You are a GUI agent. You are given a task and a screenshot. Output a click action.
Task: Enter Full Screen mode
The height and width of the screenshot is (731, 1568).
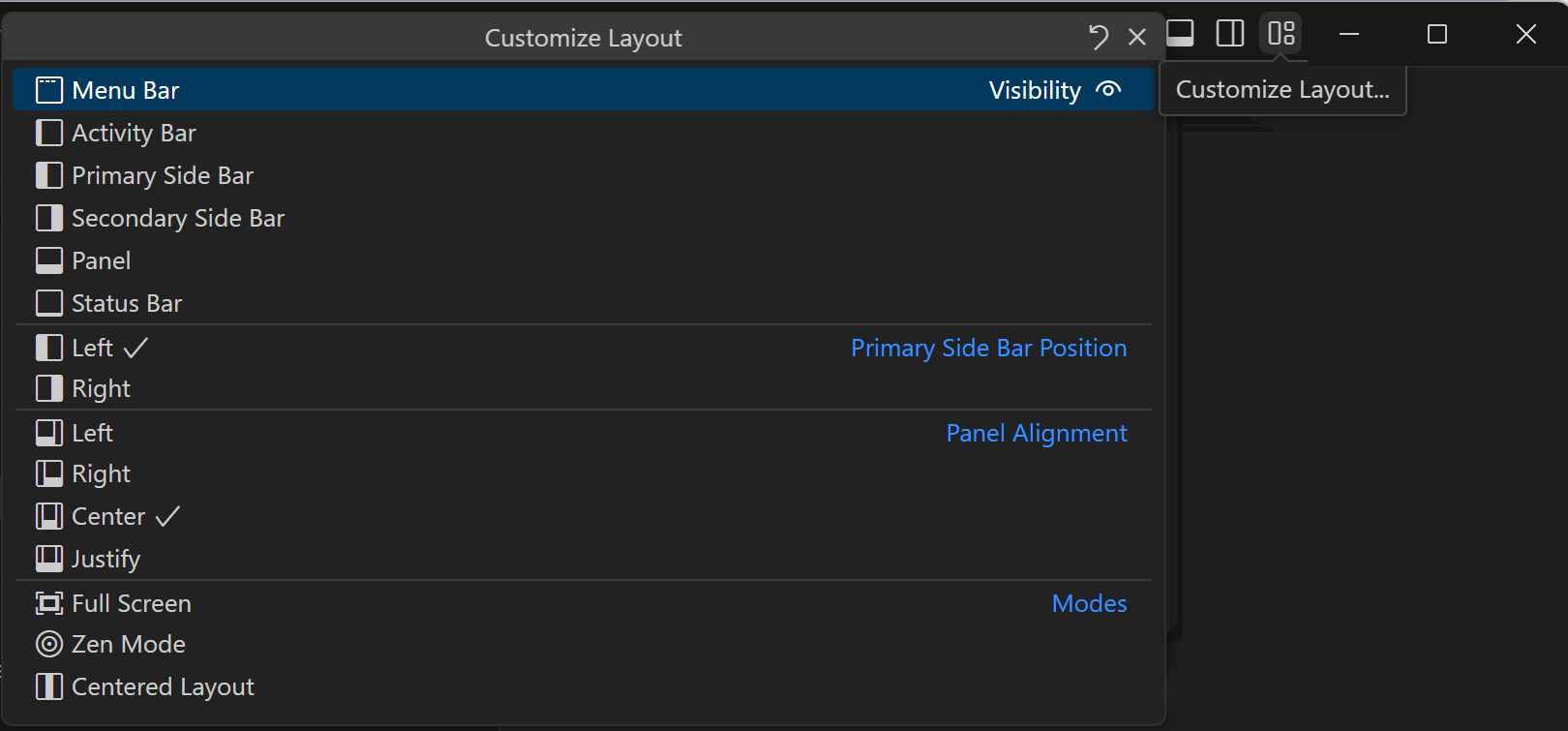point(131,602)
